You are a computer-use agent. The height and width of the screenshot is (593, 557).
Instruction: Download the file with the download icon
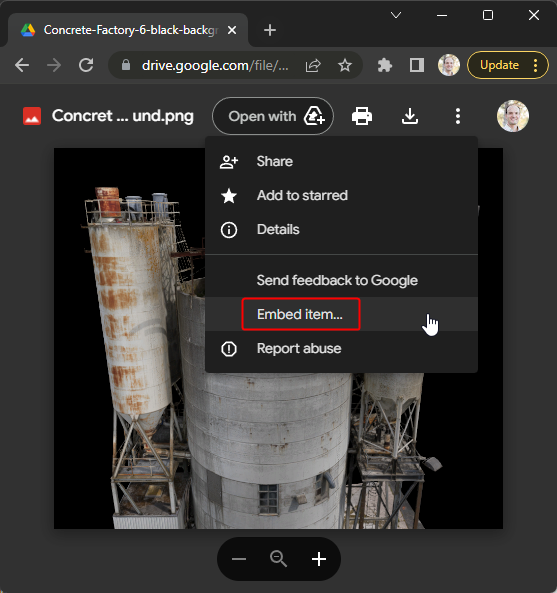tap(410, 116)
